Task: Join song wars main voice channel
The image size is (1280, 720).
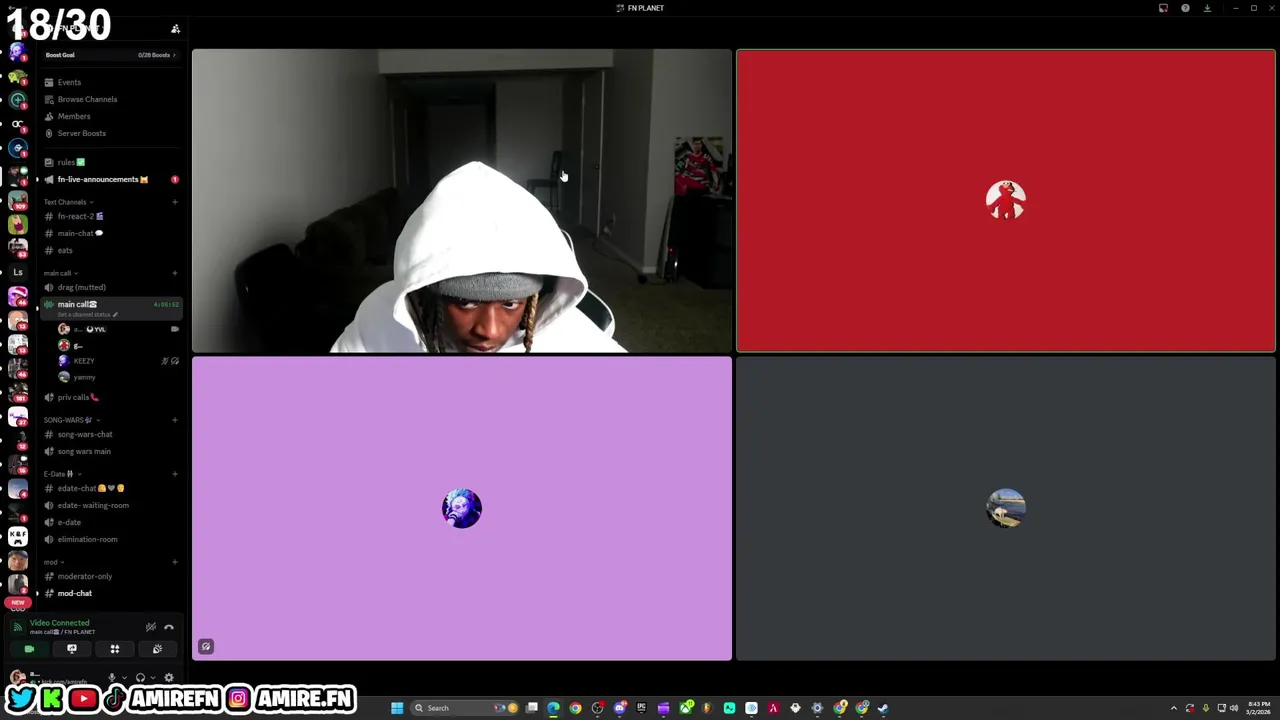Action: pyautogui.click(x=110, y=451)
